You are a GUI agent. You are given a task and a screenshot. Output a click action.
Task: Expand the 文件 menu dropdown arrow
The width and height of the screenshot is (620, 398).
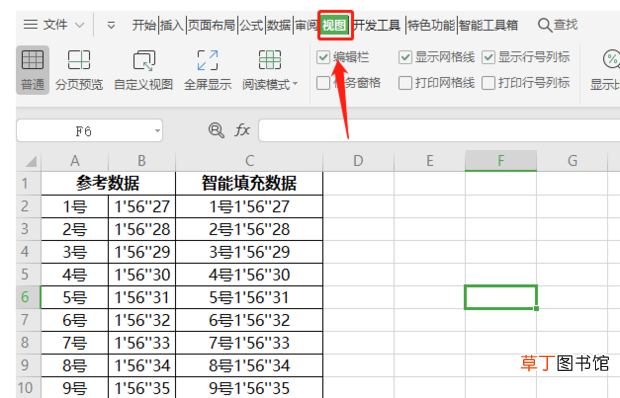pyautogui.click(x=79, y=26)
